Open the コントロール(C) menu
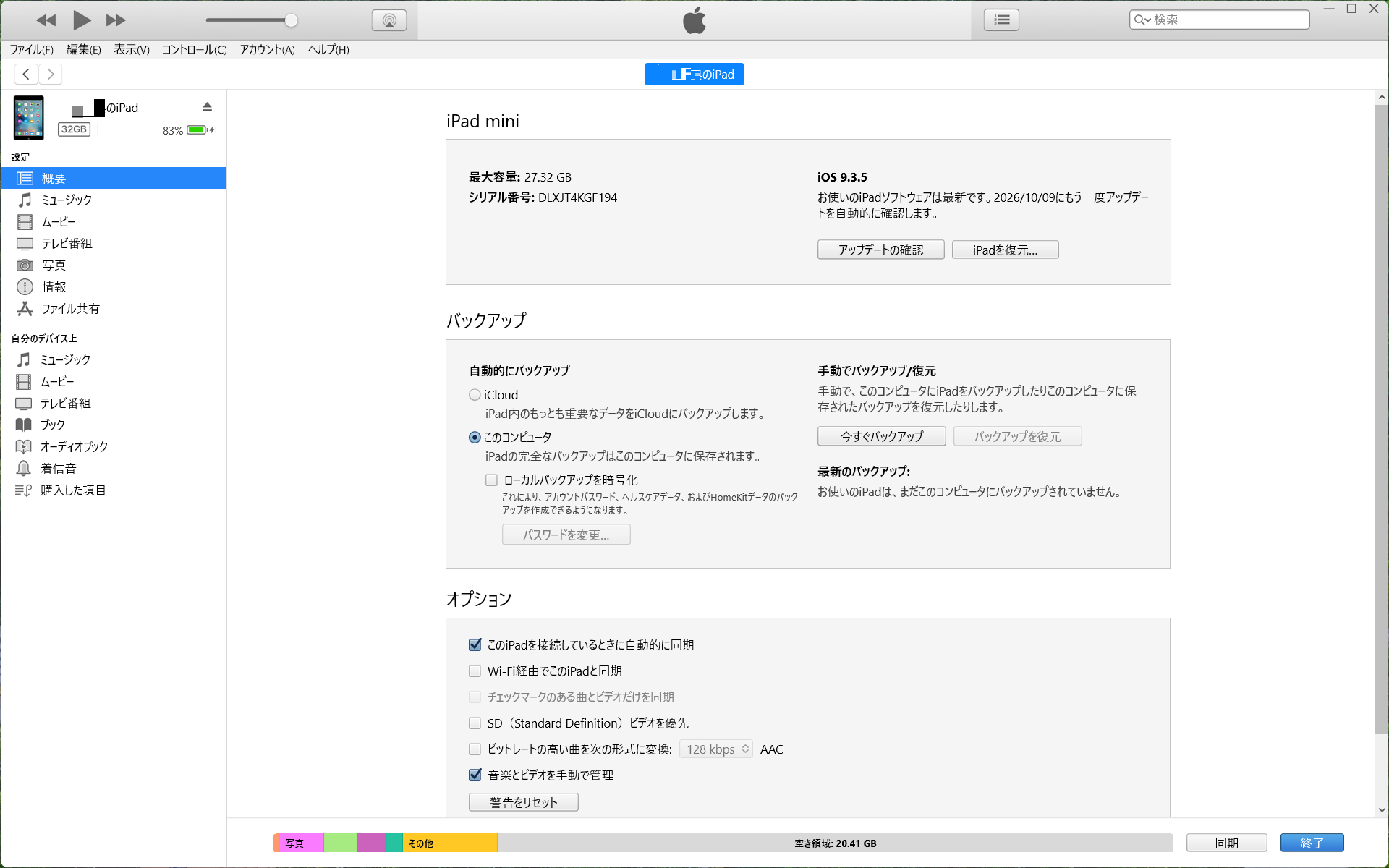 point(194,49)
